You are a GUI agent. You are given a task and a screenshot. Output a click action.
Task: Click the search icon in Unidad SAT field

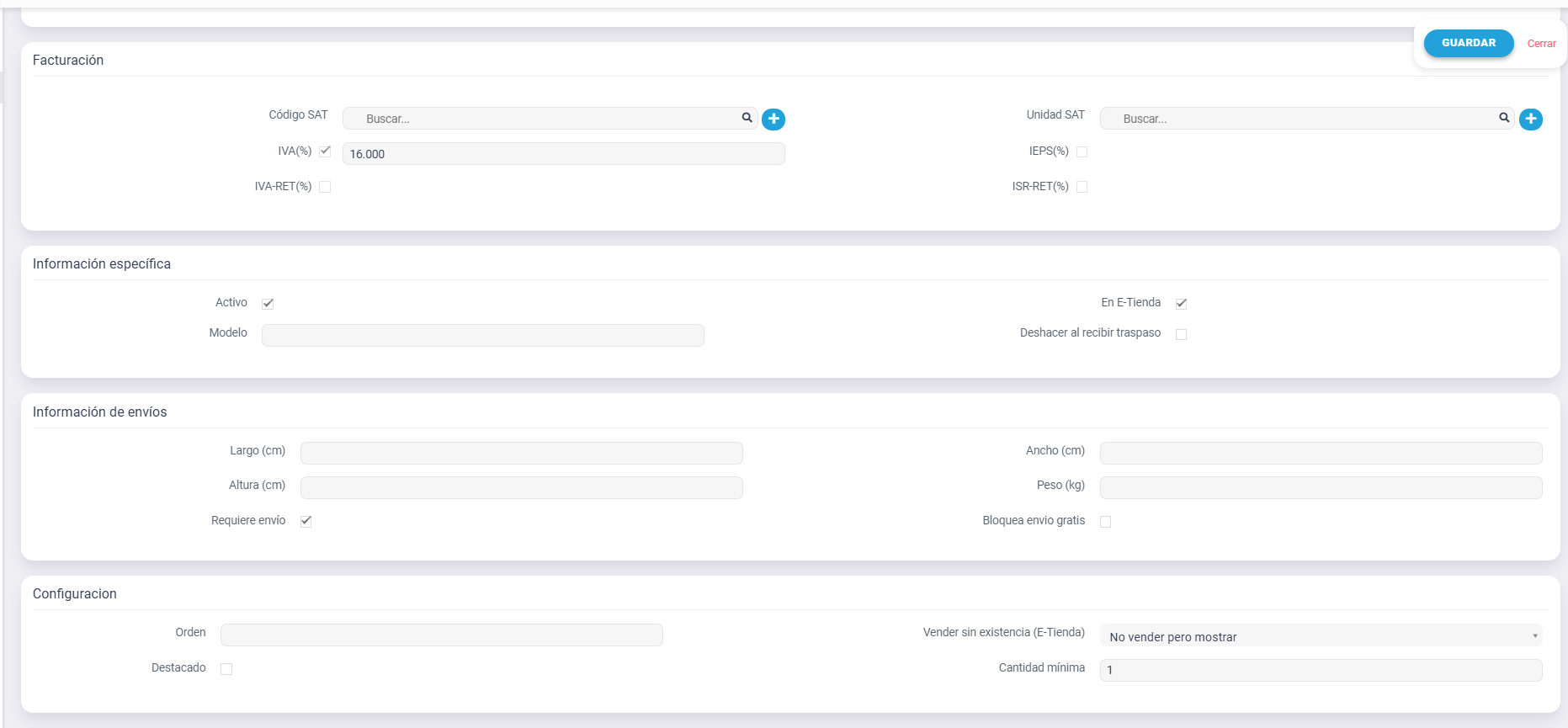point(1504,118)
